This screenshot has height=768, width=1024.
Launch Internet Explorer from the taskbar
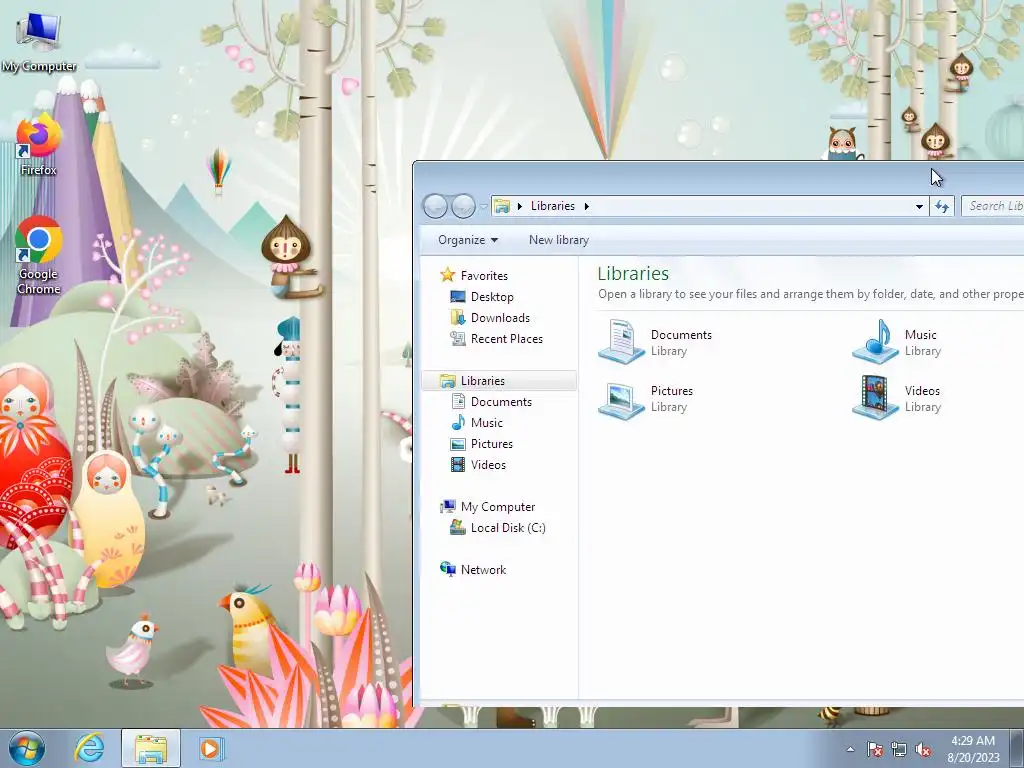[89, 748]
